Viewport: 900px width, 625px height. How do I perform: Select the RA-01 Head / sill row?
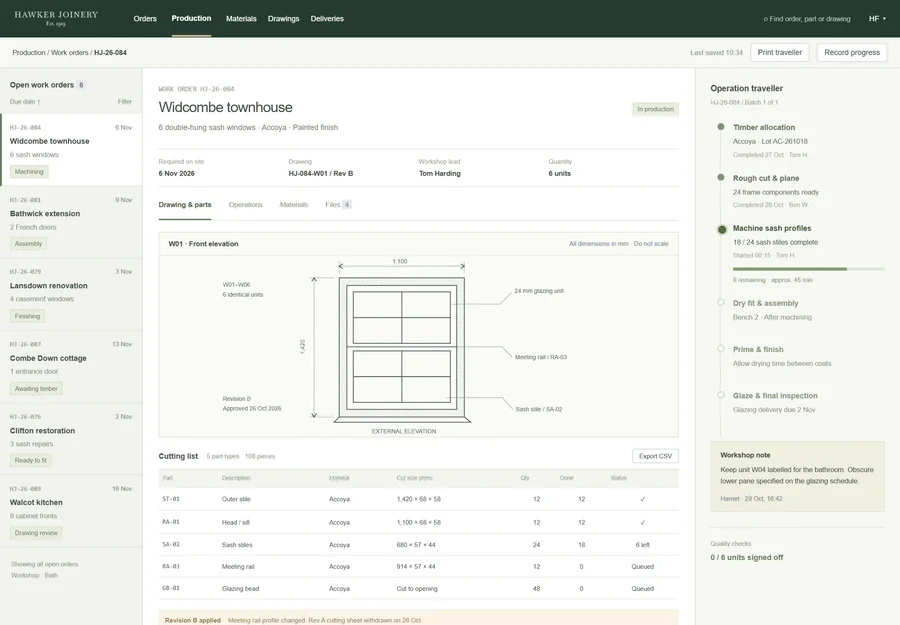pos(418,522)
